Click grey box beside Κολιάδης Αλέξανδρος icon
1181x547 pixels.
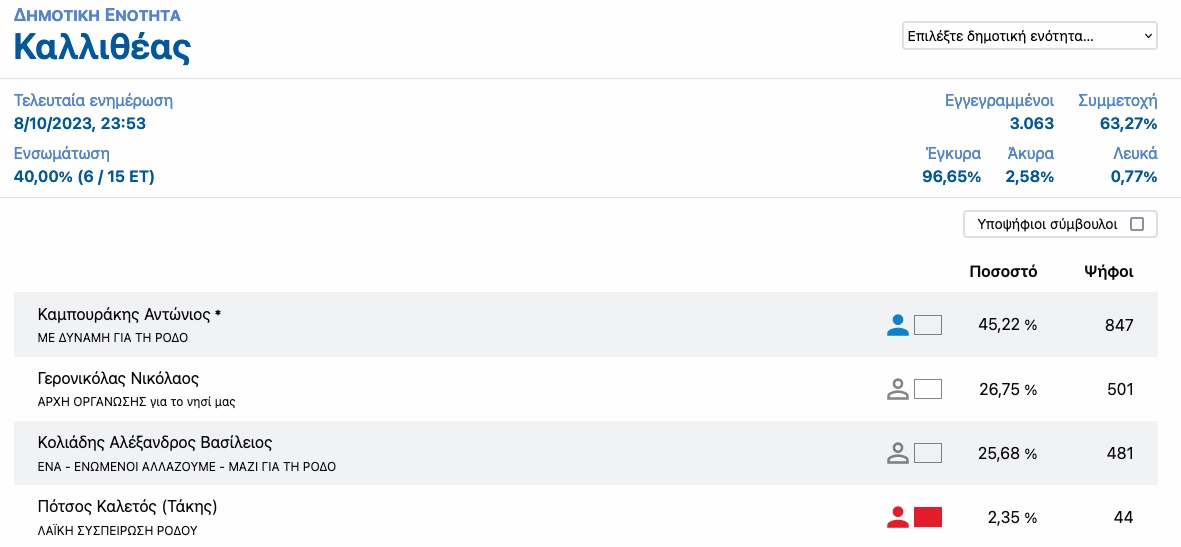[x=928, y=454]
